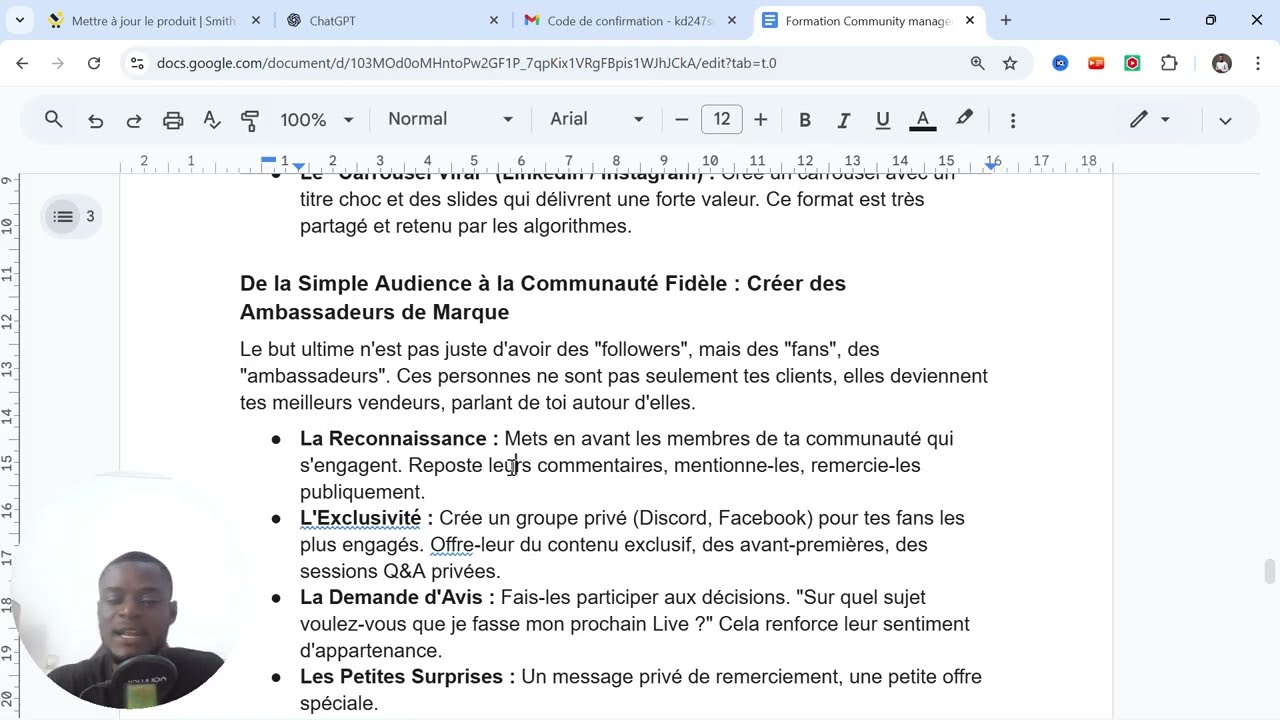The image size is (1280, 720).
Task: Toggle bold formatting
Action: (804, 120)
